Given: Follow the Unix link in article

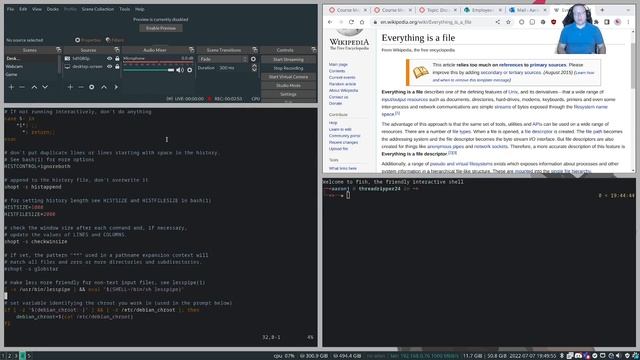Looking at the screenshot, I should [x=513, y=92].
